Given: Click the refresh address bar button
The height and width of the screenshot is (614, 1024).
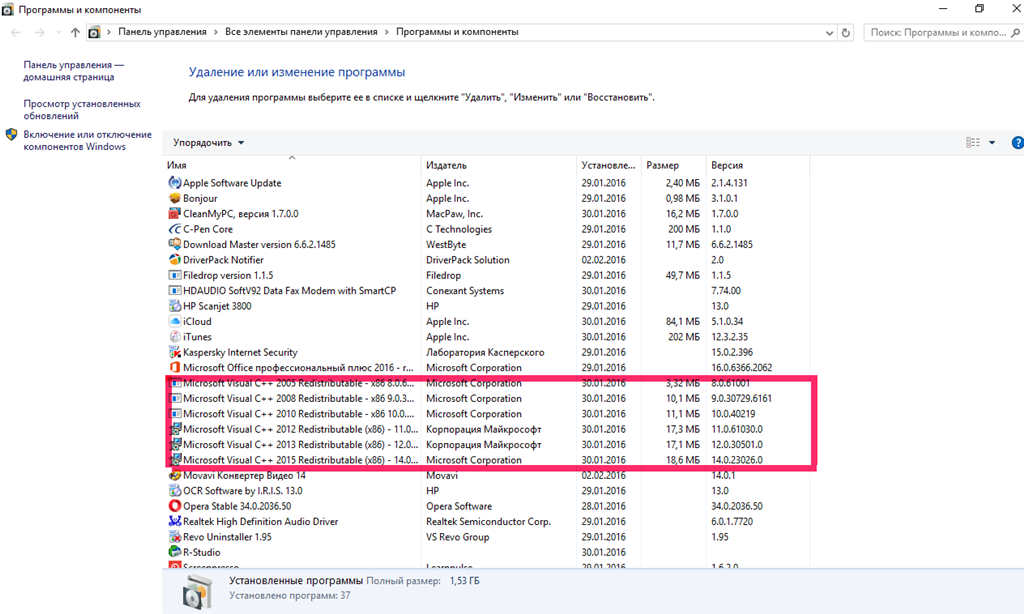Looking at the screenshot, I should [x=846, y=32].
